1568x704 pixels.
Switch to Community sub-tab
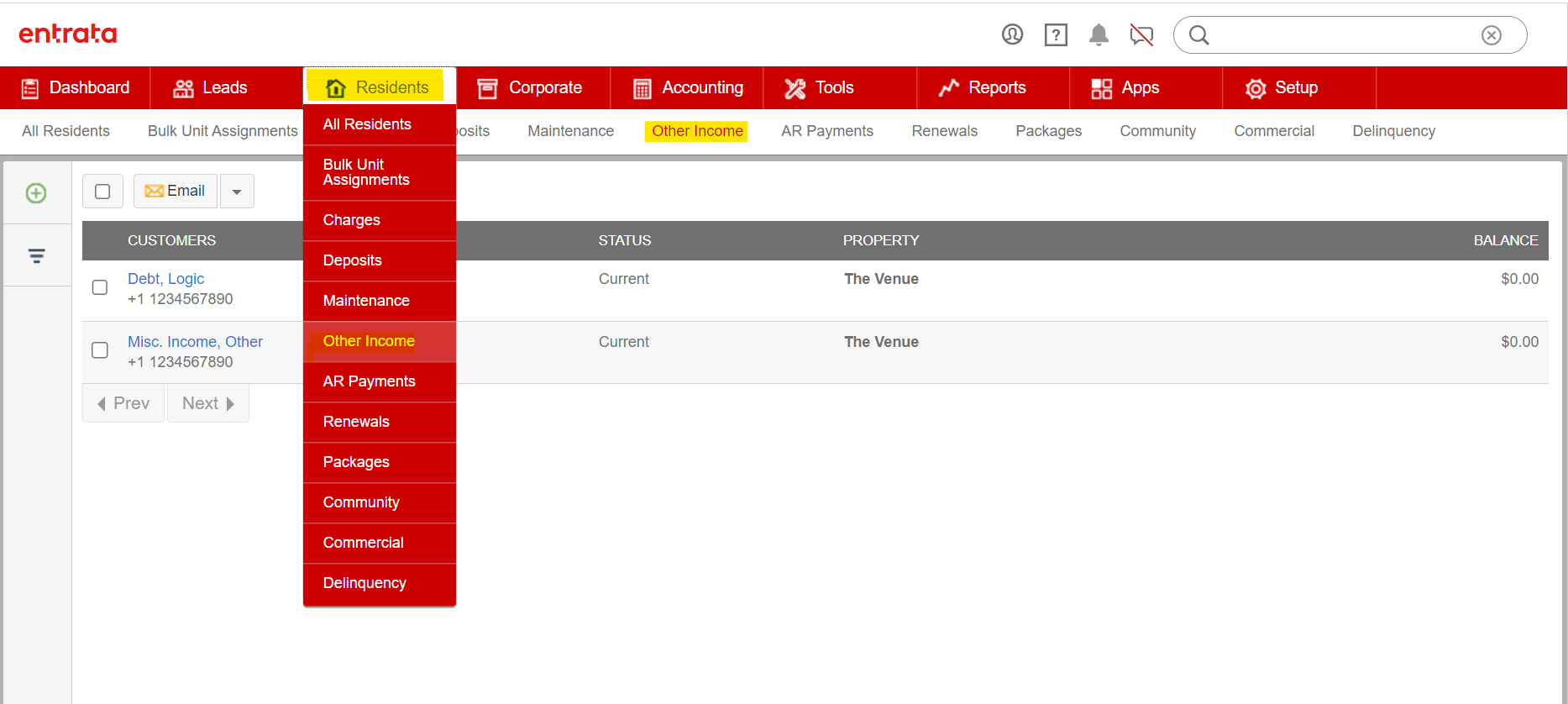tap(1158, 131)
